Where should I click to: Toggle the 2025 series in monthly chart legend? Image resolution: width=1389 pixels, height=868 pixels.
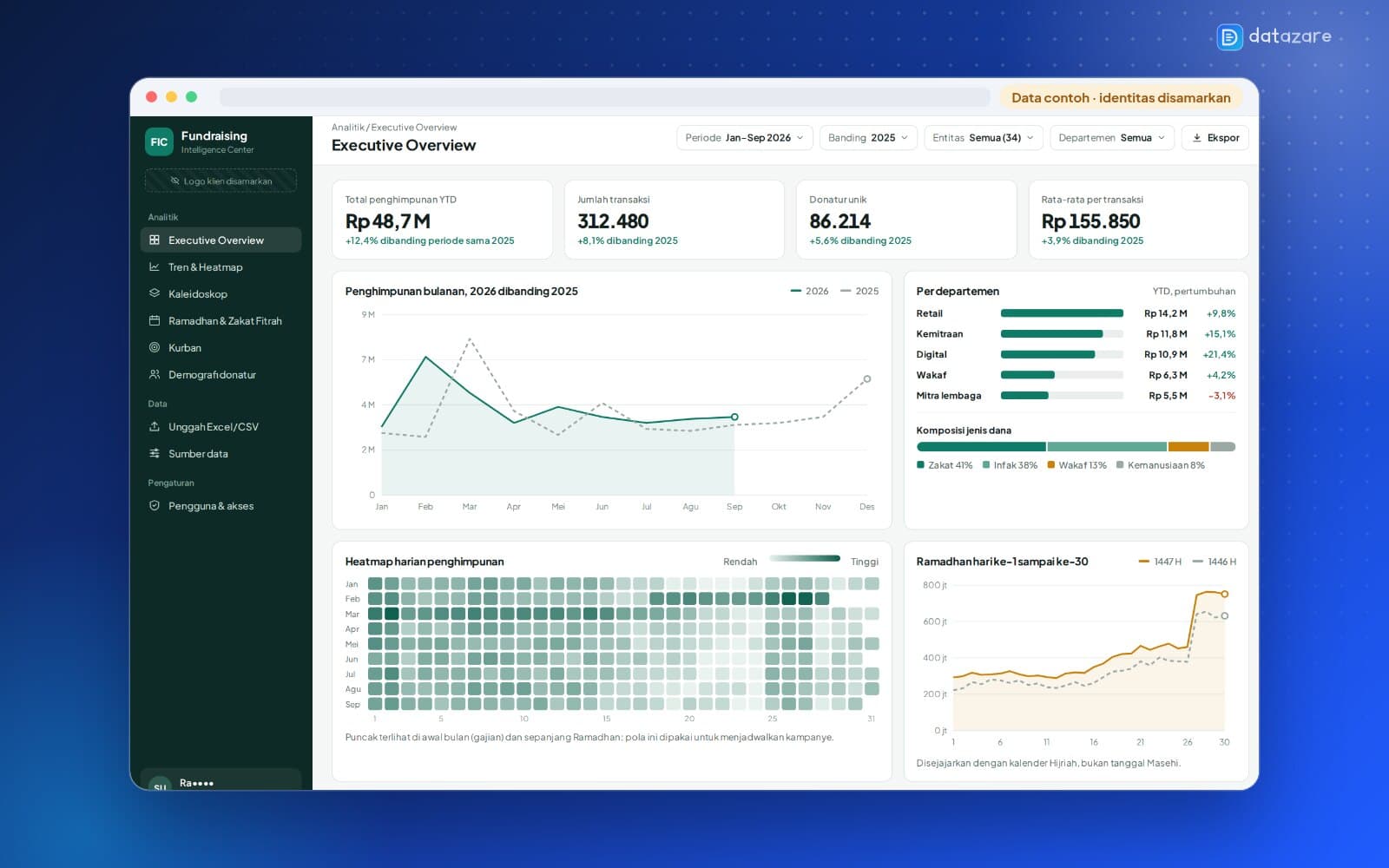859,291
